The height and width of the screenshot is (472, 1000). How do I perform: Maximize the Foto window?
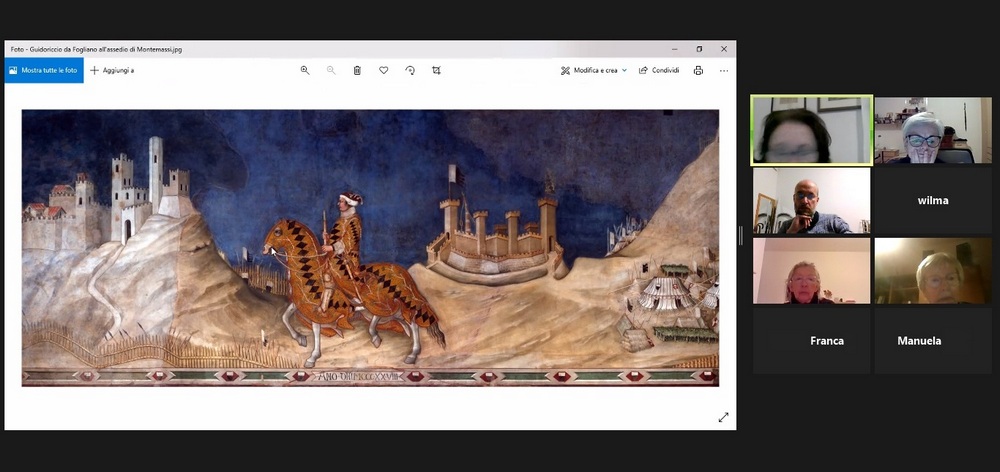(699, 49)
